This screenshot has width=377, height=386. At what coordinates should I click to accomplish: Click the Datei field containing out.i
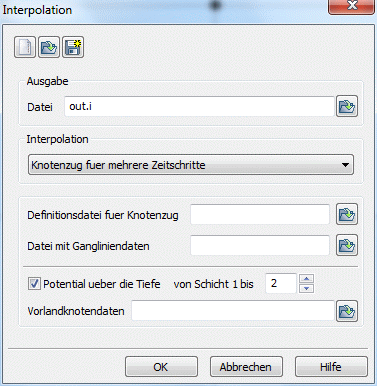point(199,106)
